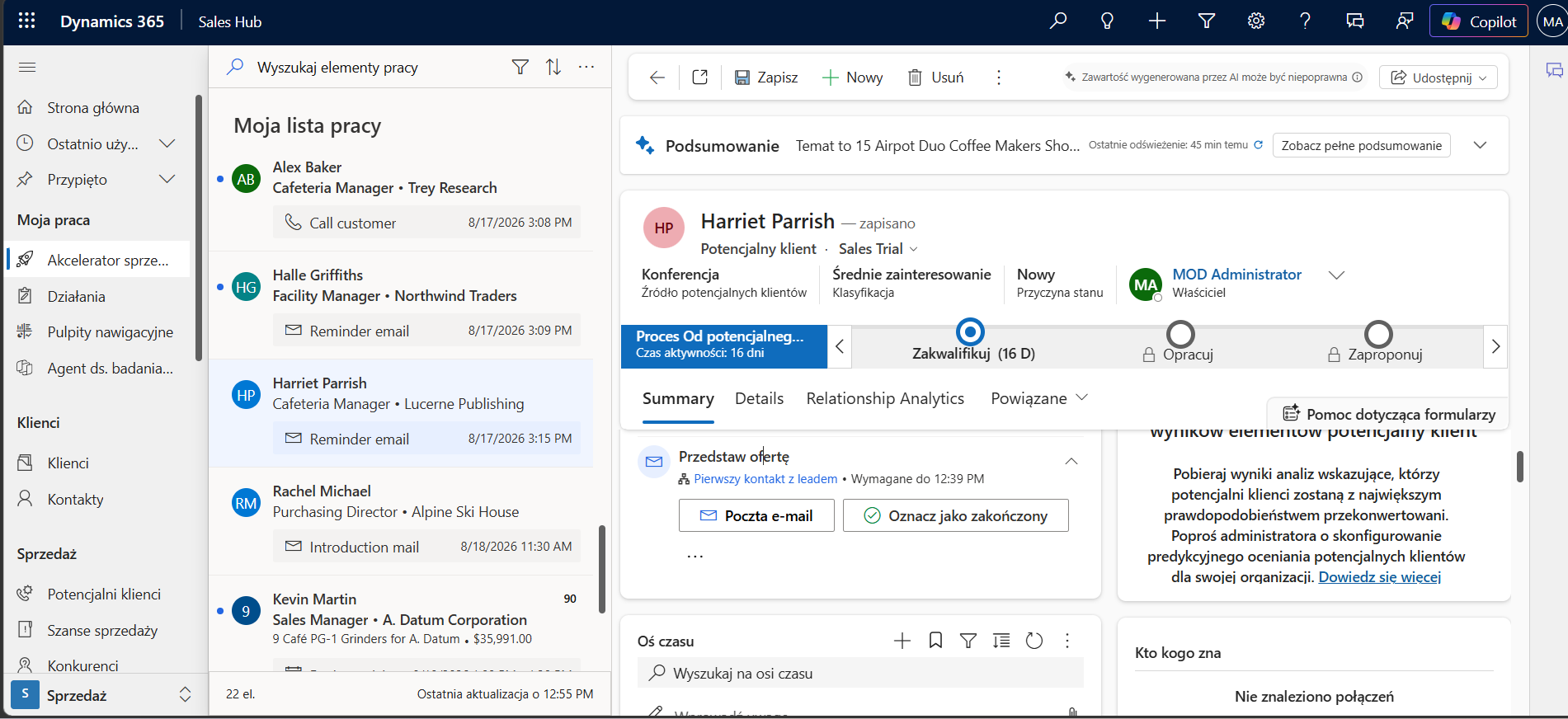Refresh the timeline
Image resolution: width=1568 pixels, height=719 pixels.
pyautogui.click(x=1034, y=641)
